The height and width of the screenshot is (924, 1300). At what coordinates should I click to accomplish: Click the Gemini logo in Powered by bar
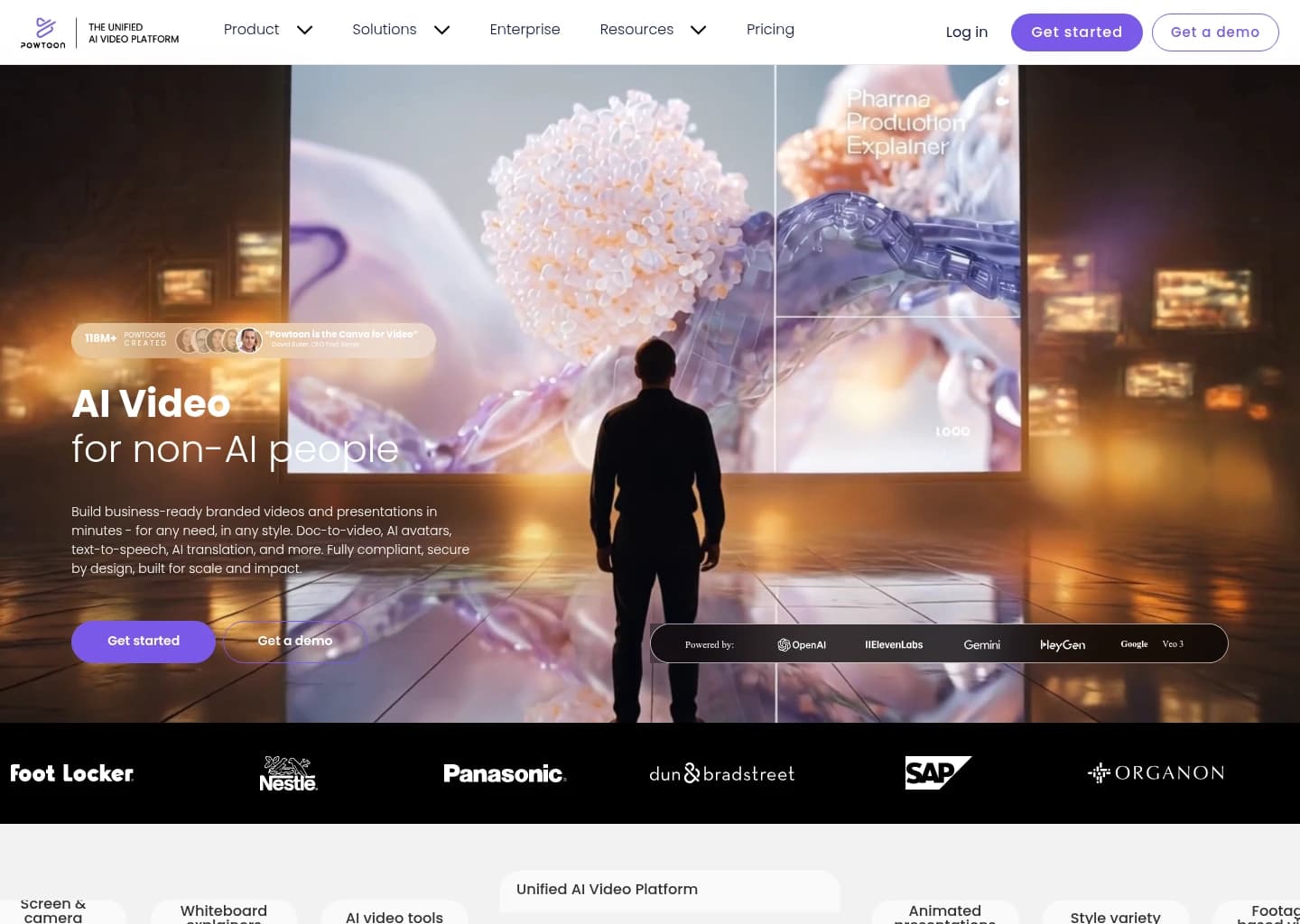(x=982, y=644)
